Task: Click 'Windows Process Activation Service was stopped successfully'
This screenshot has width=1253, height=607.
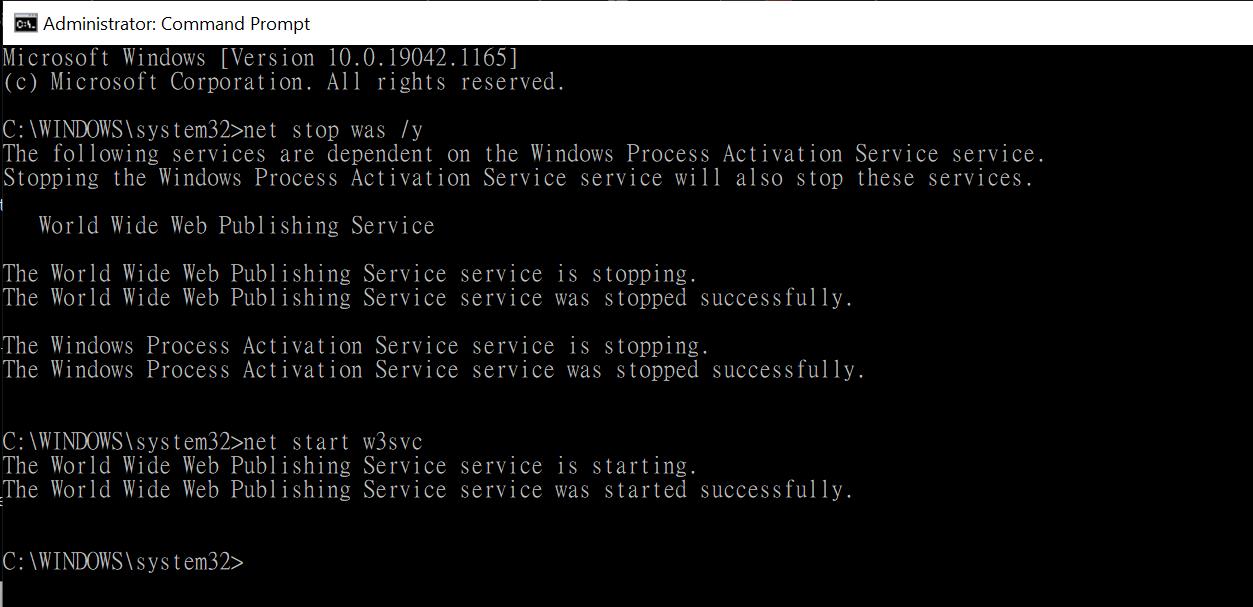Action: [x=434, y=370]
